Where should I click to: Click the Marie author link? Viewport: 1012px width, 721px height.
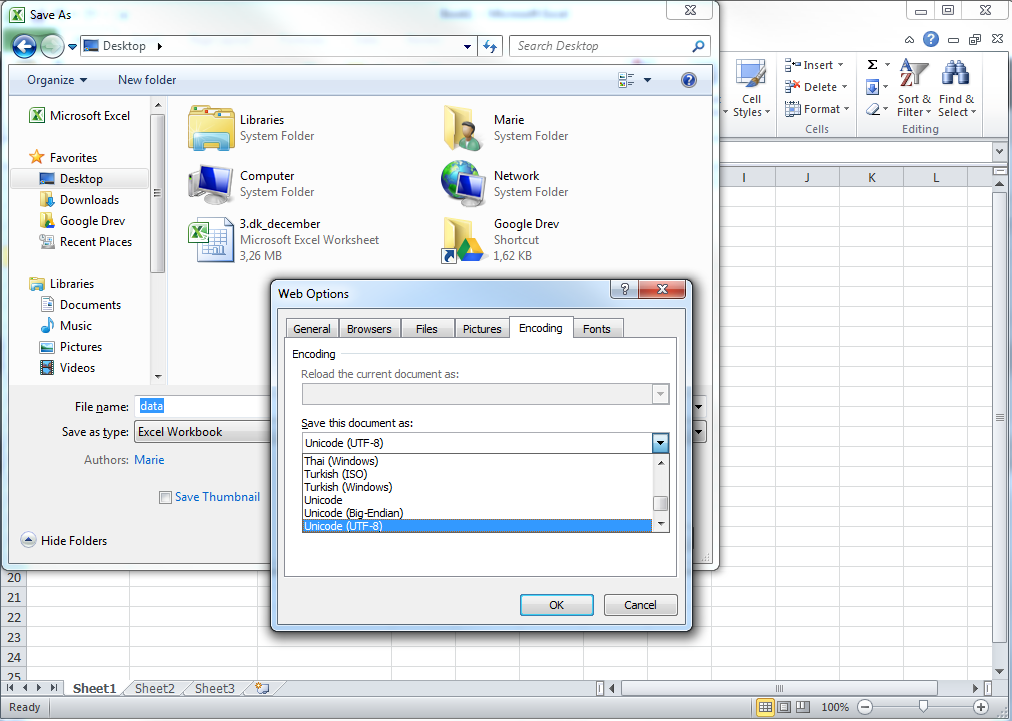coord(149,460)
